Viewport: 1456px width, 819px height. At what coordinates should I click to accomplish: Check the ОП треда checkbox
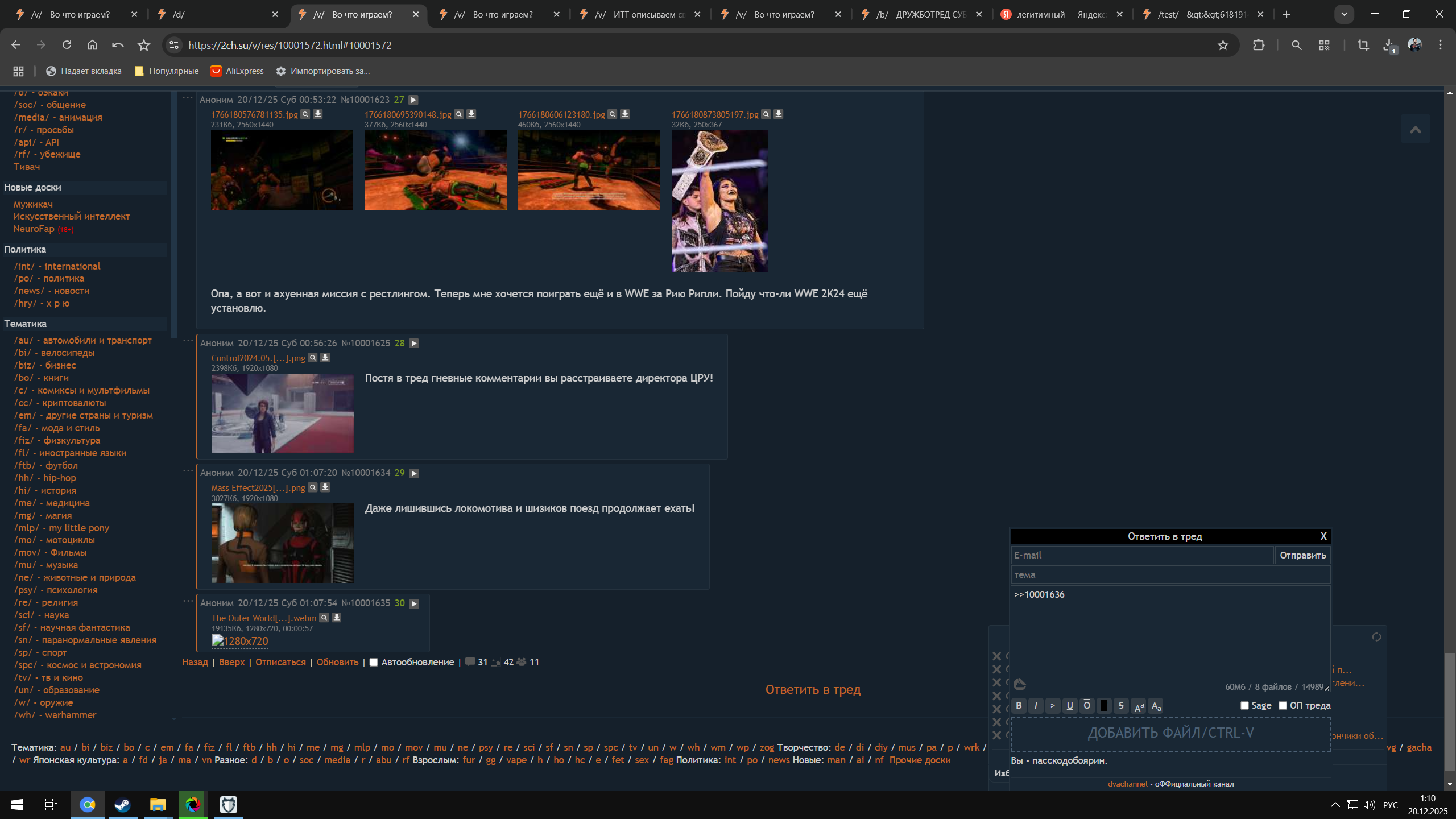pos(1283,706)
